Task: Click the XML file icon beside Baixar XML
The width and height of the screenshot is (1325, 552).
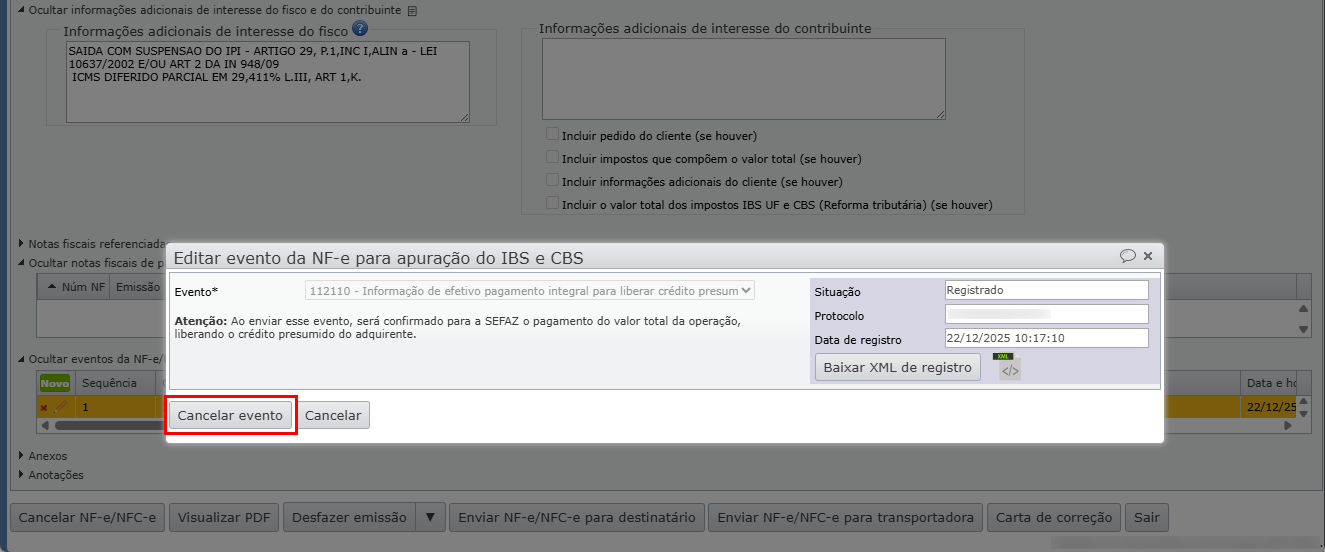Action: pyautogui.click(x=1008, y=367)
